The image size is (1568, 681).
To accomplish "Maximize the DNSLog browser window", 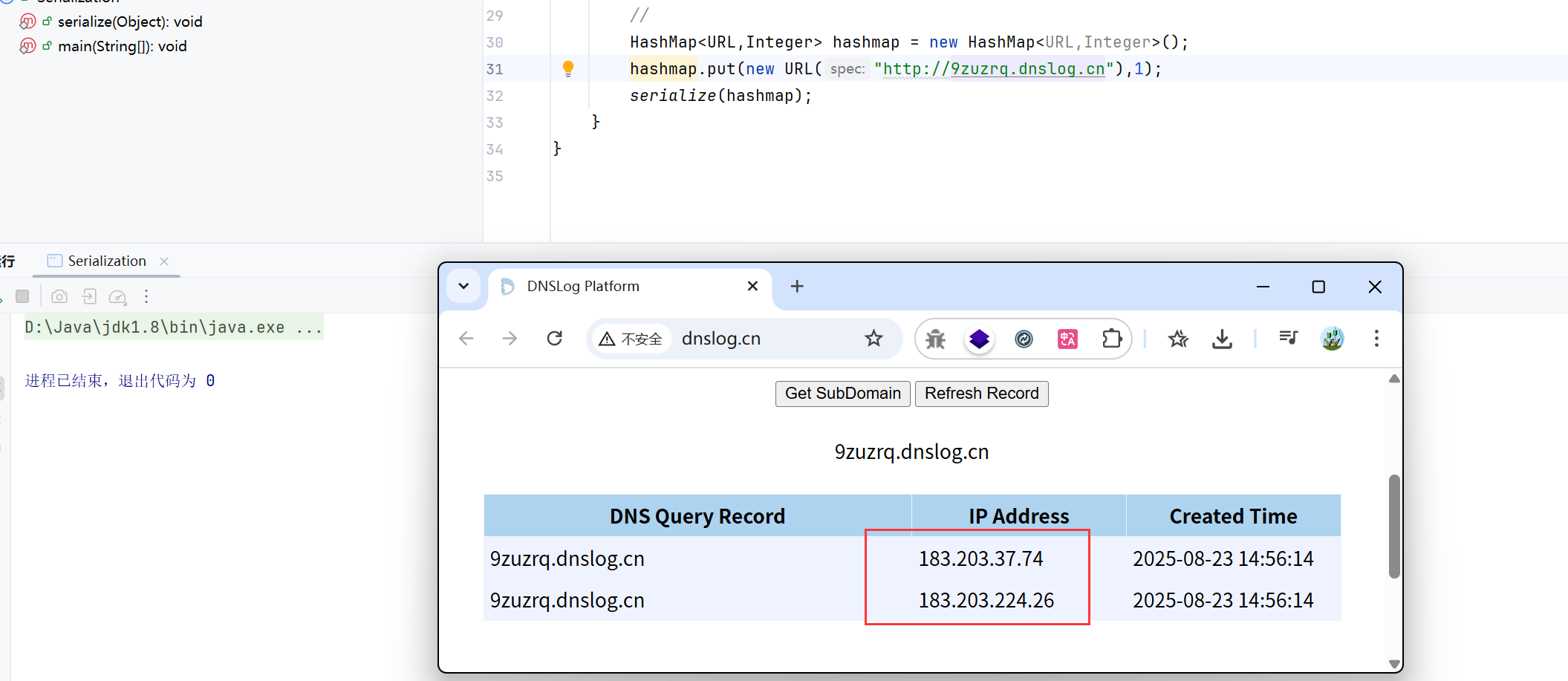I will coord(1318,287).
